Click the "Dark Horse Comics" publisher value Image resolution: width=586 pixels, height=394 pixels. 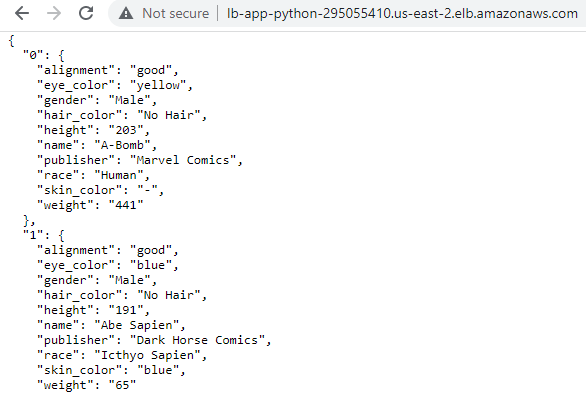point(197,340)
